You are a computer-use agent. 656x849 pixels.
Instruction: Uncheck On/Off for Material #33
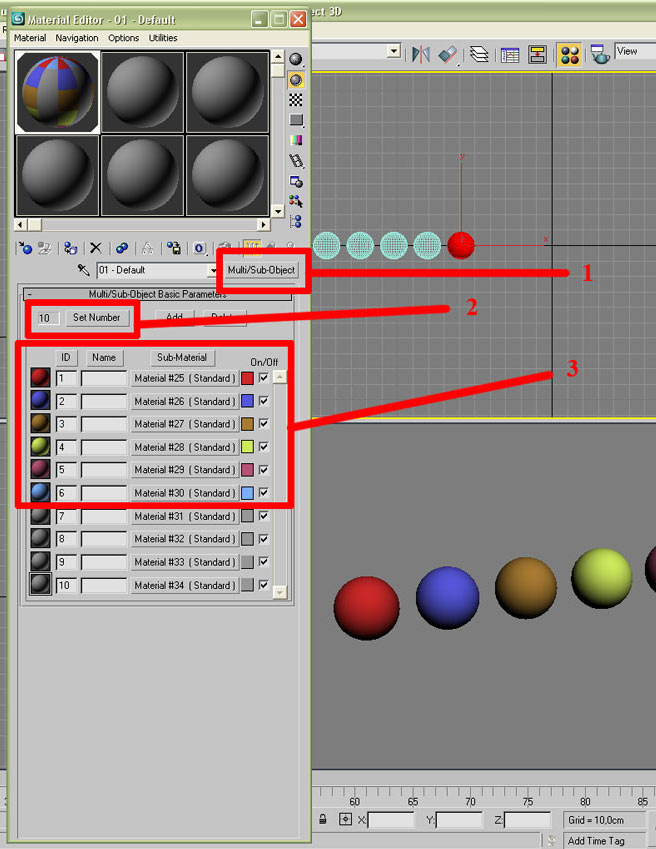[264, 561]
